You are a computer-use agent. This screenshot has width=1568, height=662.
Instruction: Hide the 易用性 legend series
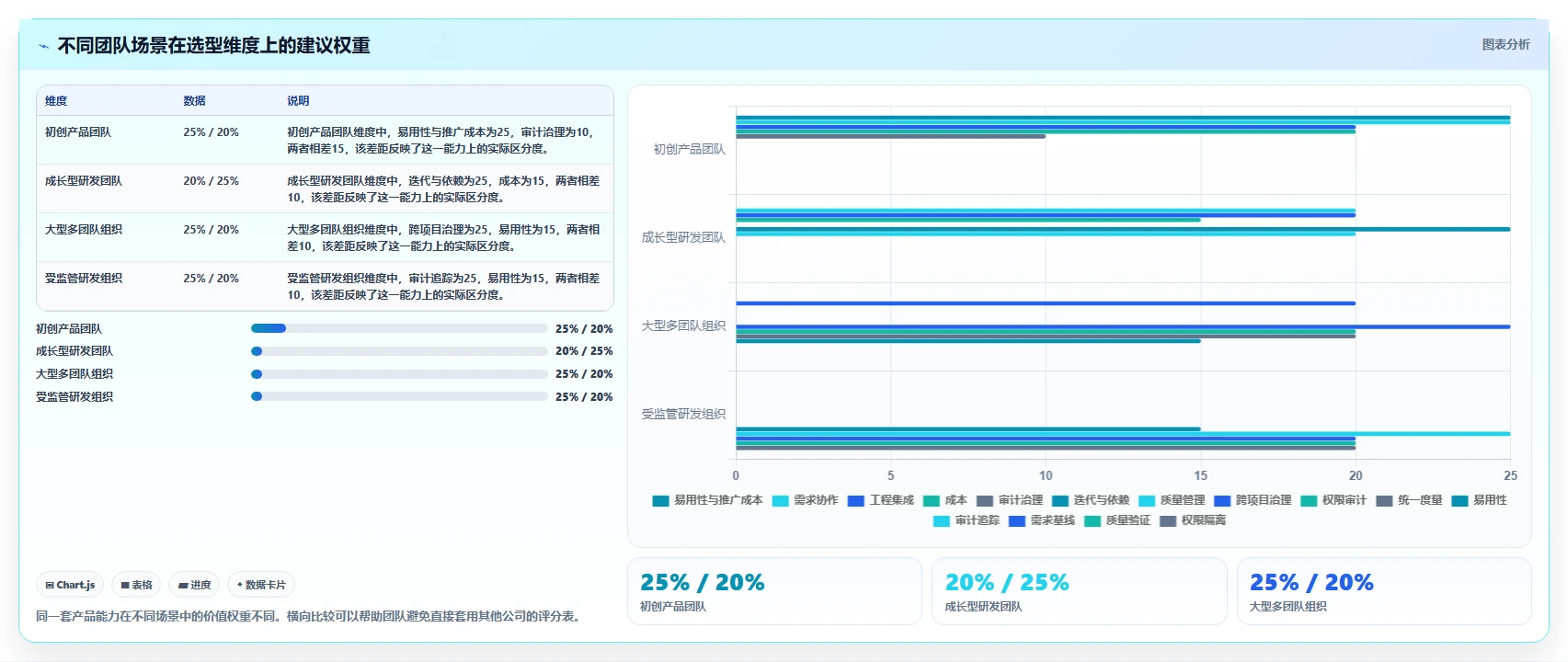(x=1478, y=500)
